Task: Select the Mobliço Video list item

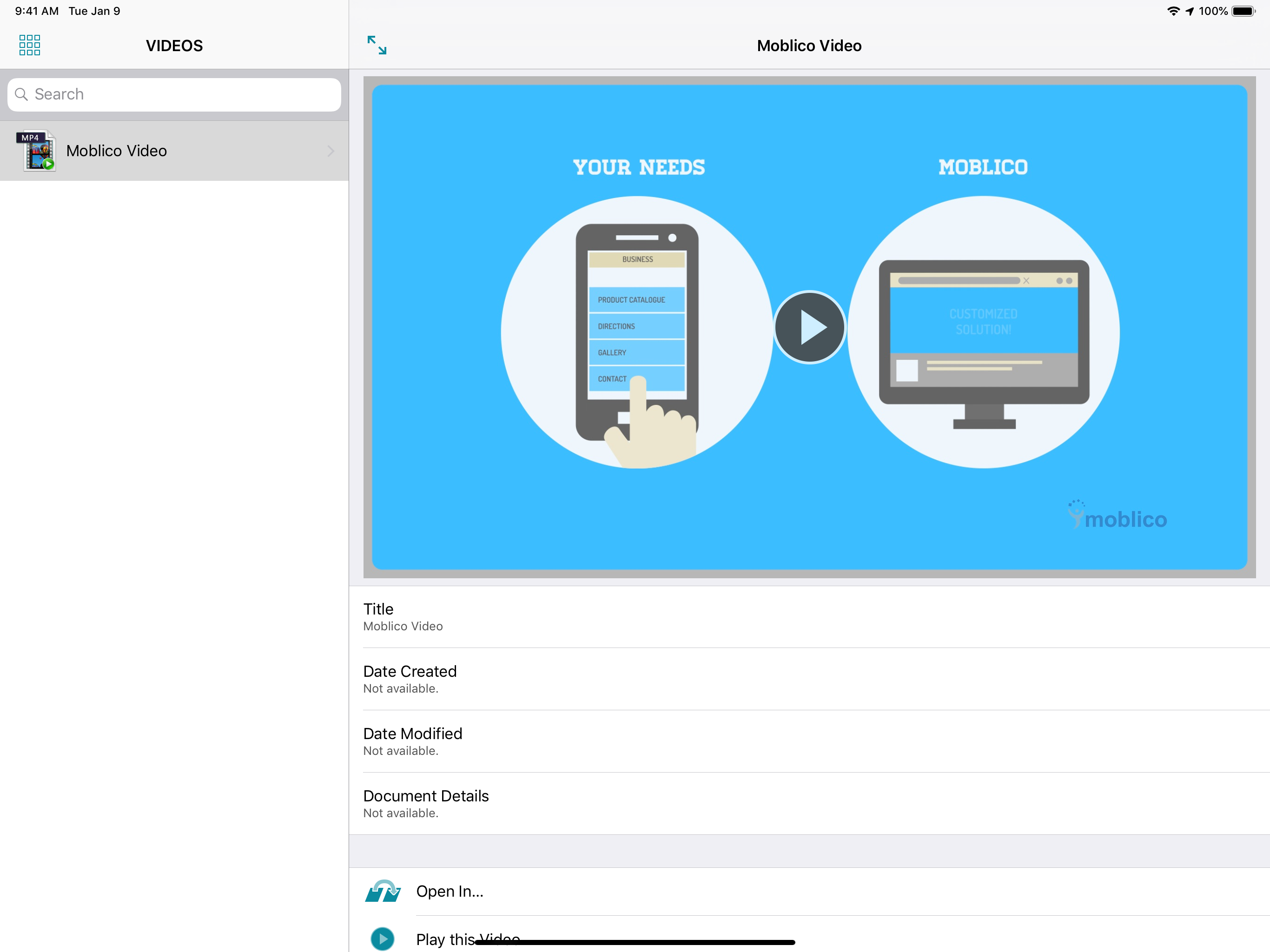Action: [174, 151]
